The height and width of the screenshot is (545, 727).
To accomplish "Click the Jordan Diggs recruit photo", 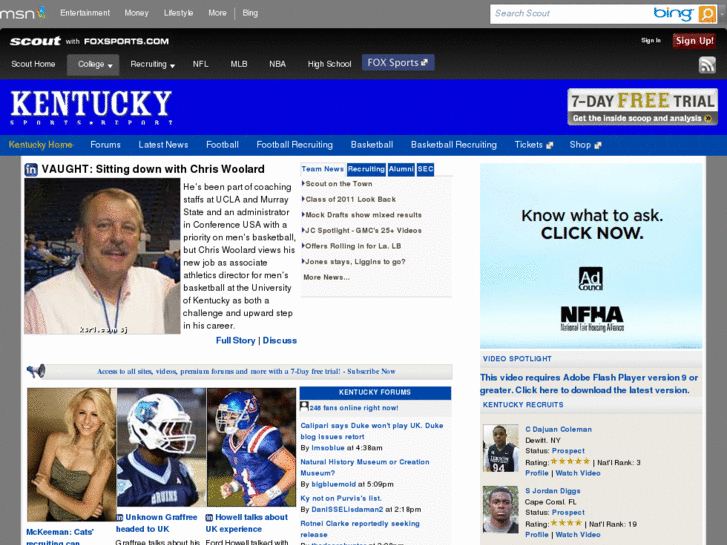I will (501, 509).
